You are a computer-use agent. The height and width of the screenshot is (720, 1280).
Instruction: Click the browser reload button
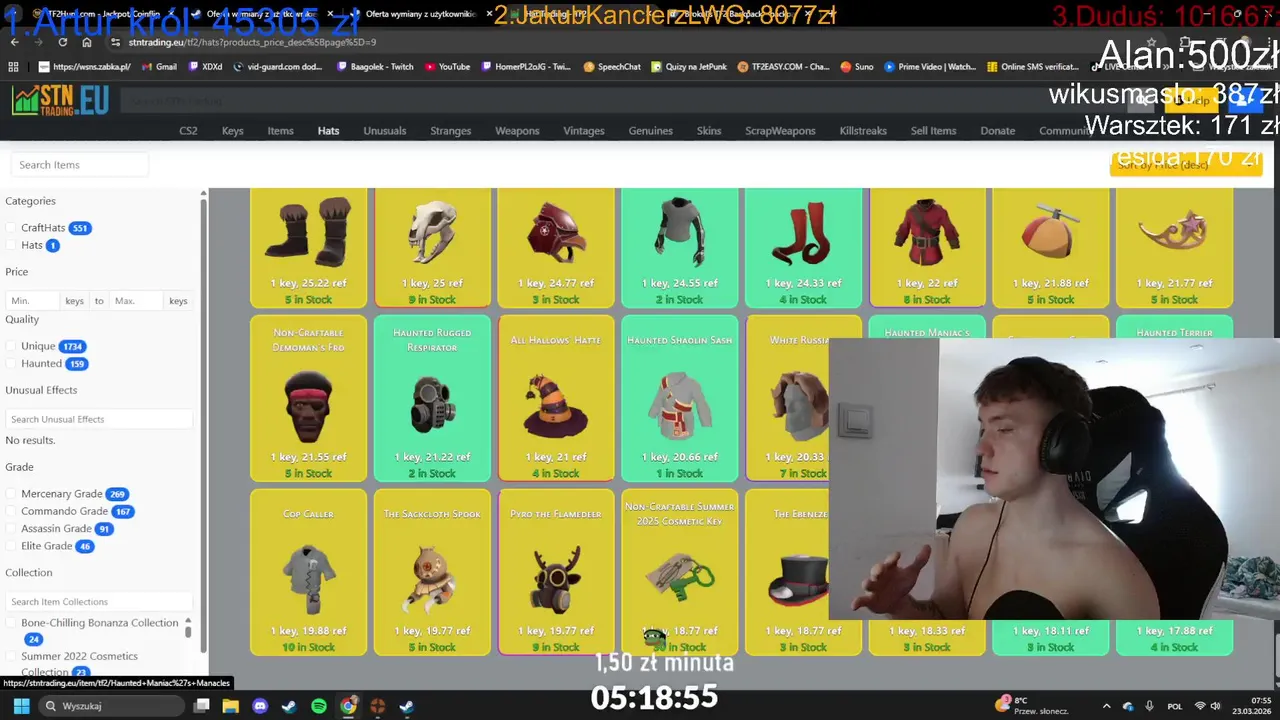[x=63, y=42]
